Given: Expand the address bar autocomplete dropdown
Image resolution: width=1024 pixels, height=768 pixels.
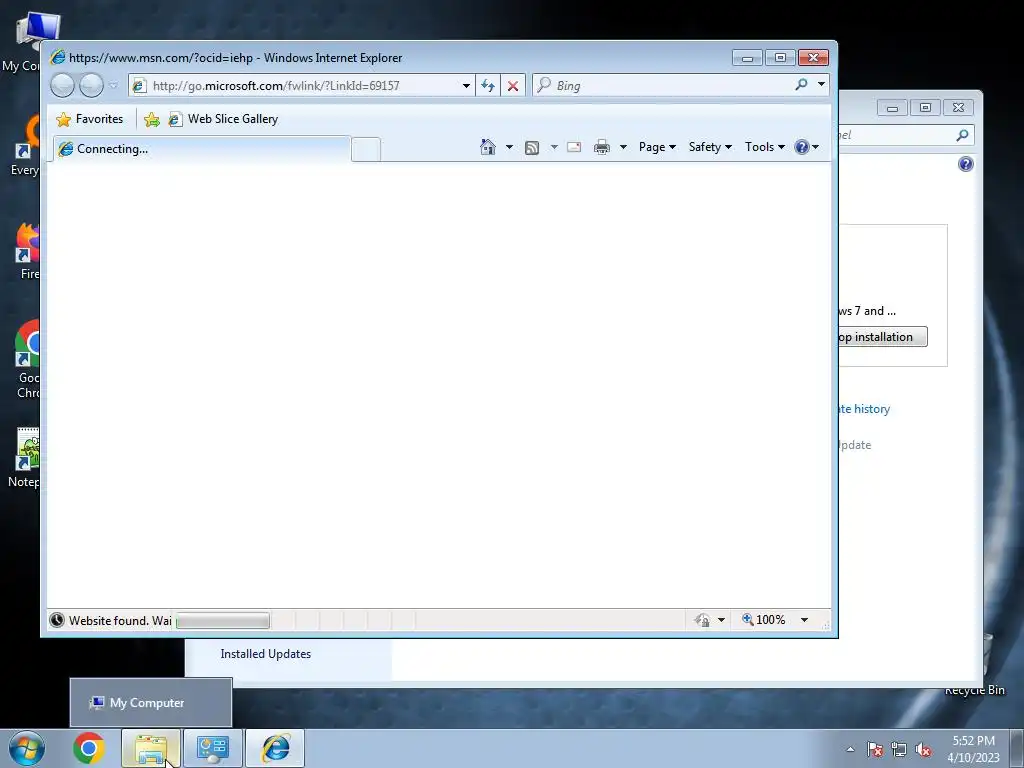Looking at the screenshot, I should (466, 86).
